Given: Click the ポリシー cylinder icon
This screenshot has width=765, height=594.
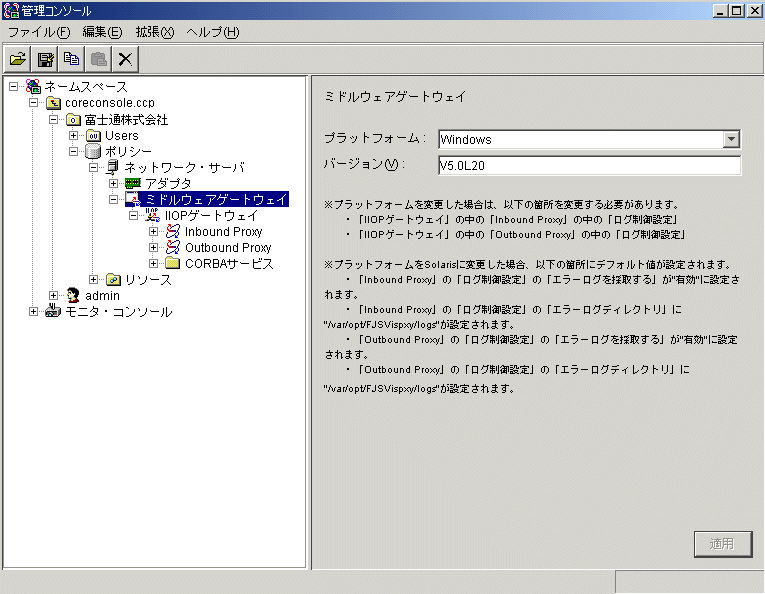Looking at the screenshot, I should [x=93, y=151].
